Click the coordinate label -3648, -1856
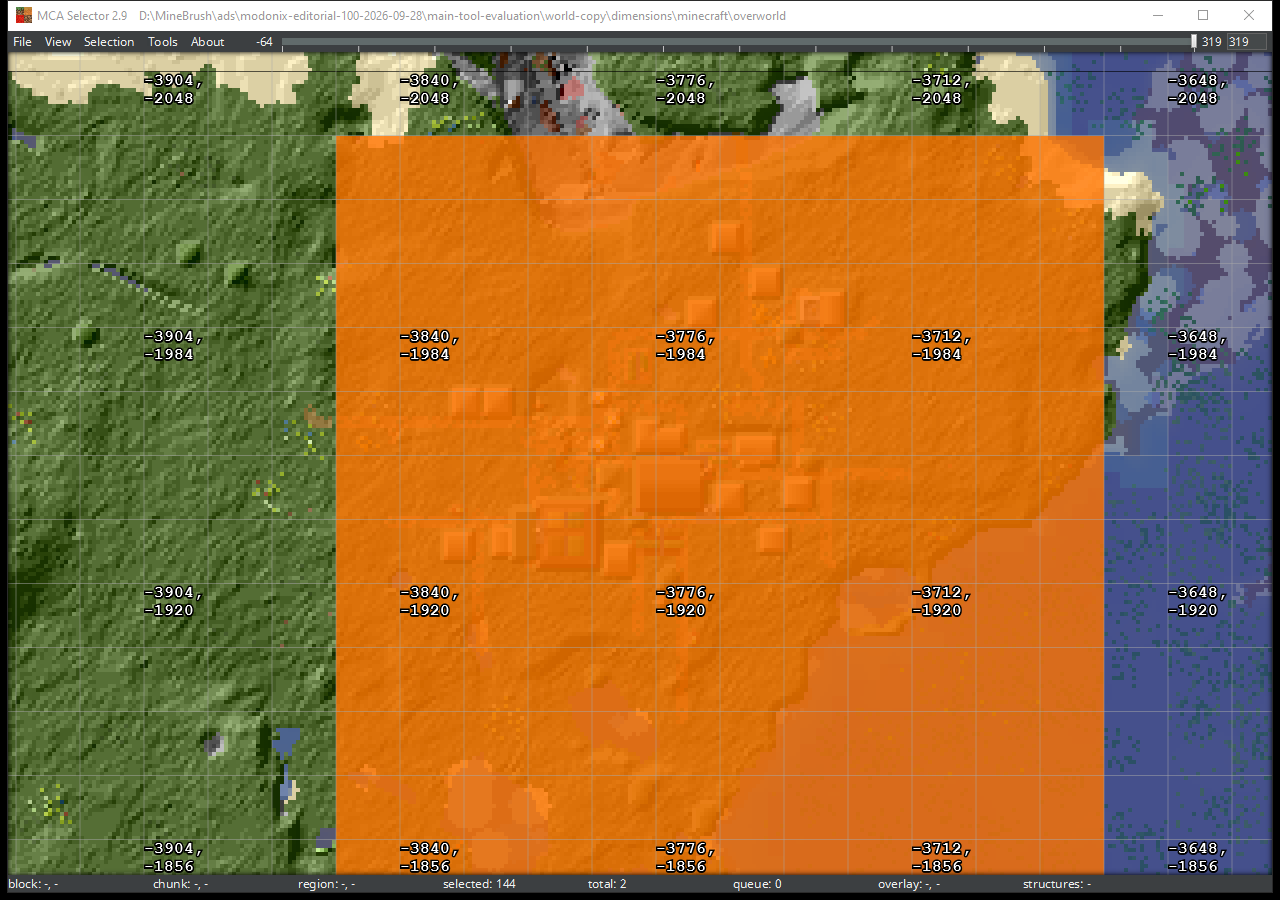Screen dimensions: 1280x900 coord(1197,858)
